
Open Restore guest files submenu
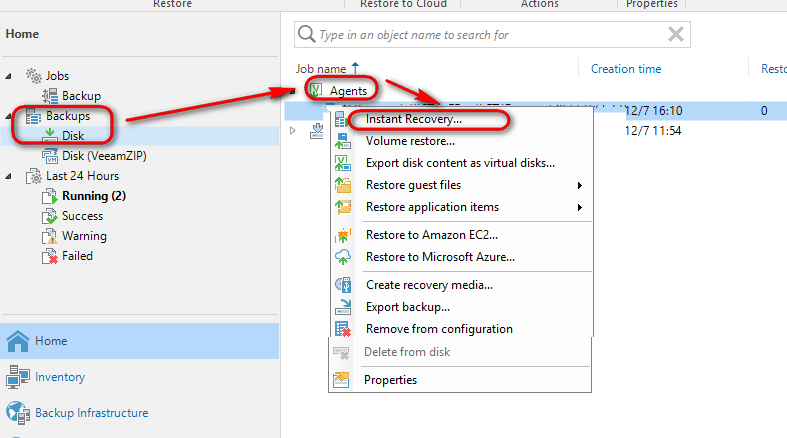click(413, 185)
